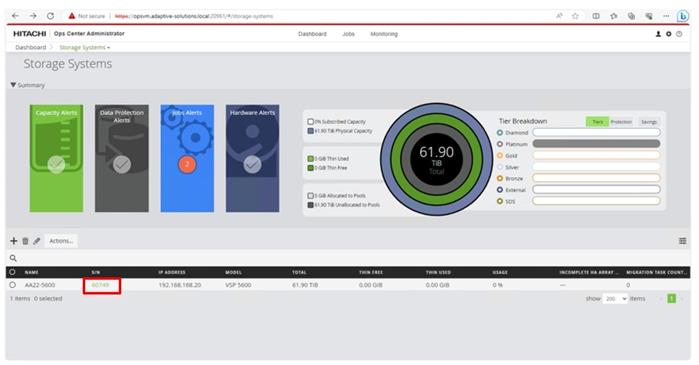Toggle Allocated to Pools legend checkbox
Screen dimensions: 699x365
click(311, 196)
